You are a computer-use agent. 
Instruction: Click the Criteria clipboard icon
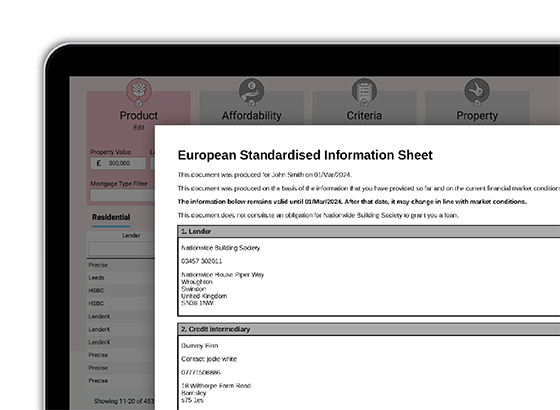(364, 91)
